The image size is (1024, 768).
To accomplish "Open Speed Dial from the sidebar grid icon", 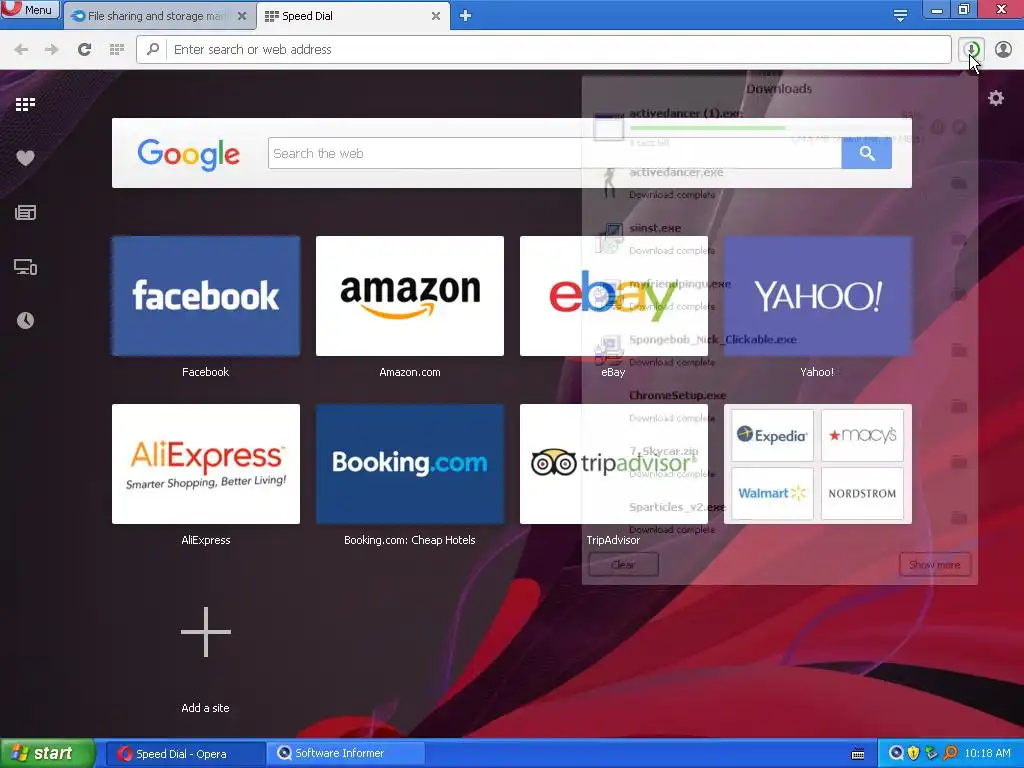I will [x=25, y=104].
